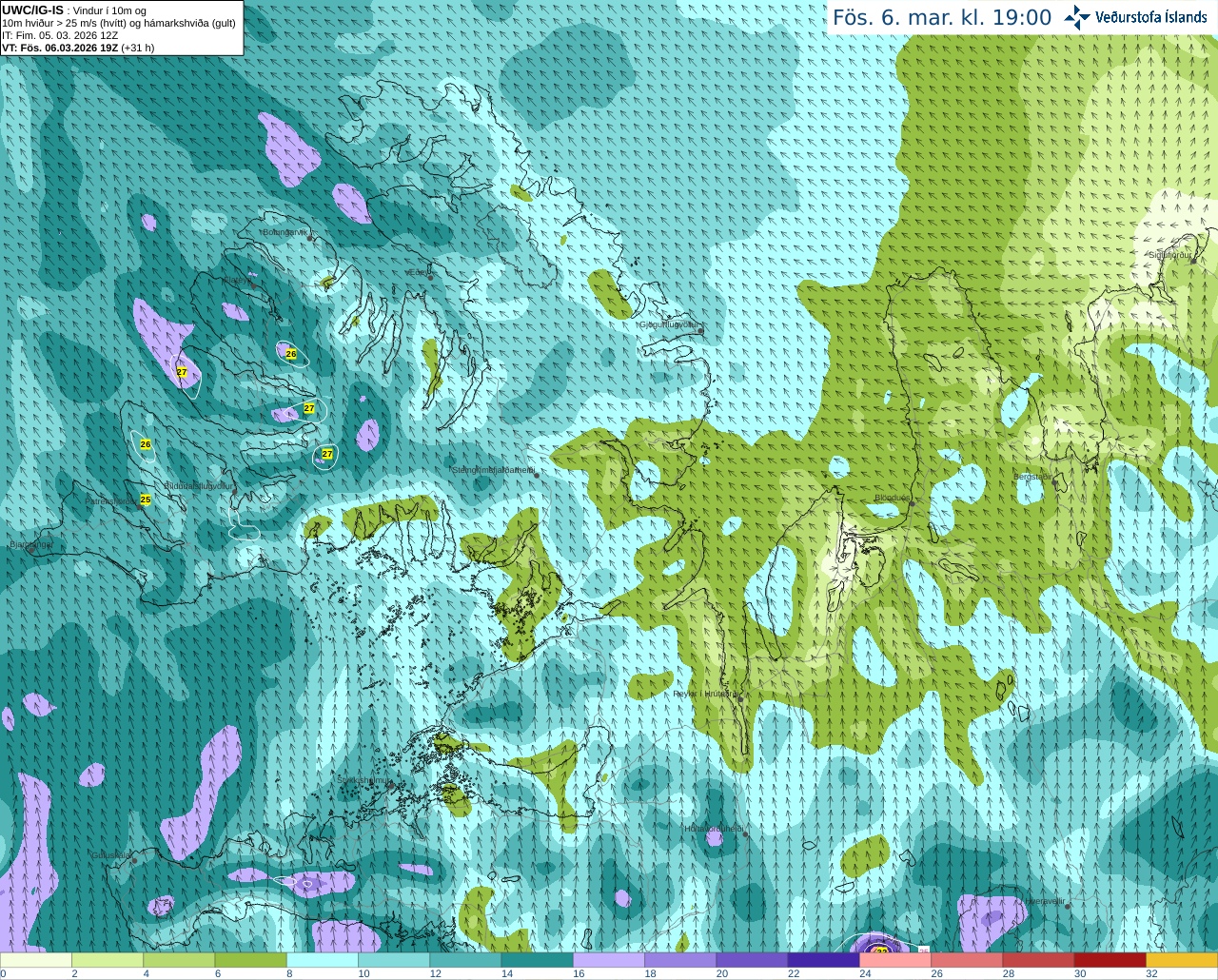
Task: Select the forecast time 'Fös. 6. mar. kl. 19:00'
Action: 942,17
